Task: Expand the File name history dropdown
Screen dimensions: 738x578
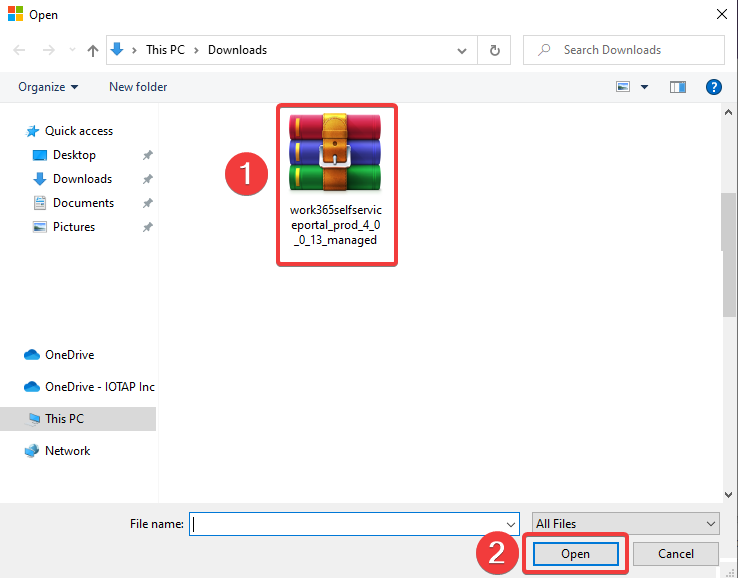Action: click(511, 524)
